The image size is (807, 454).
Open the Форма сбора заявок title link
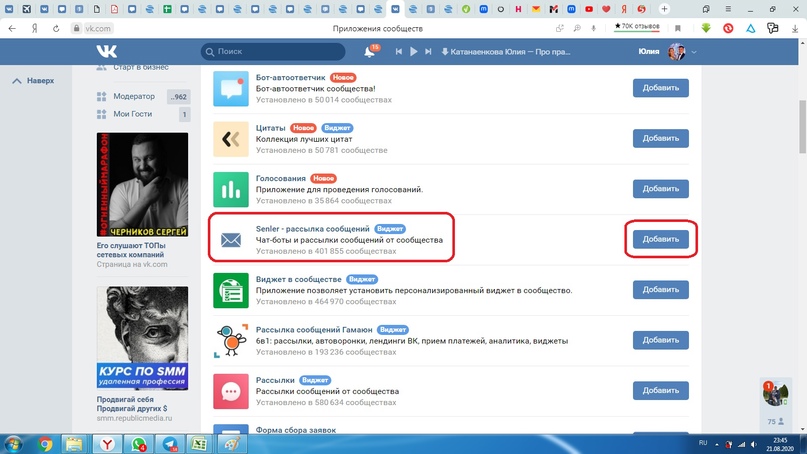coord(295,430)
